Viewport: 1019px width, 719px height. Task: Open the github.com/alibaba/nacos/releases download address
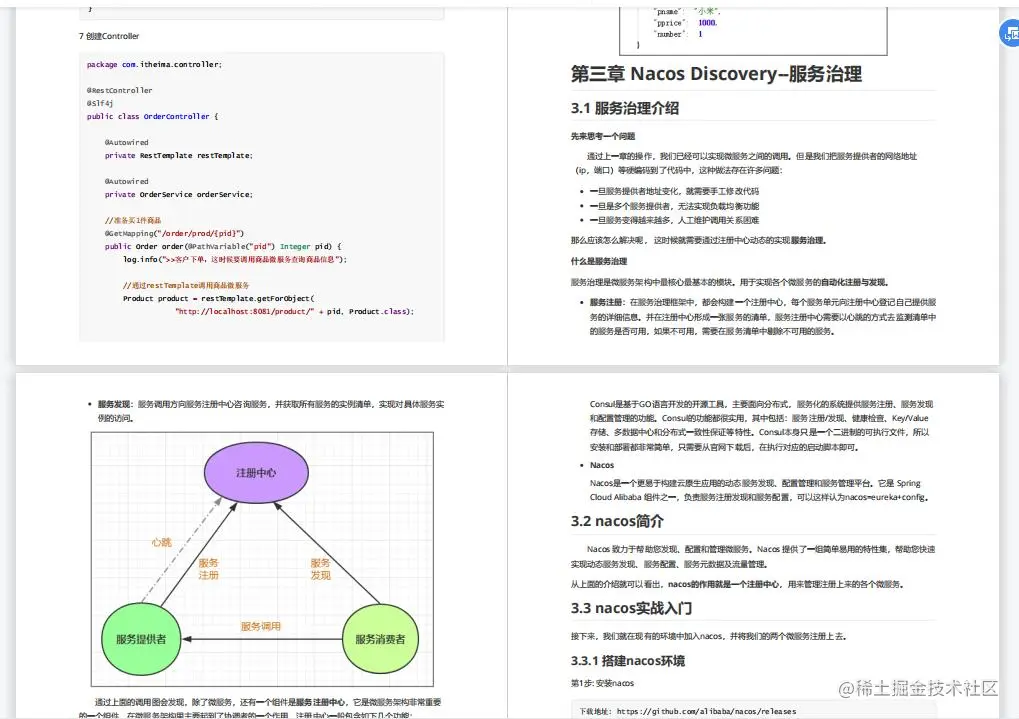[x=706, y=712]
